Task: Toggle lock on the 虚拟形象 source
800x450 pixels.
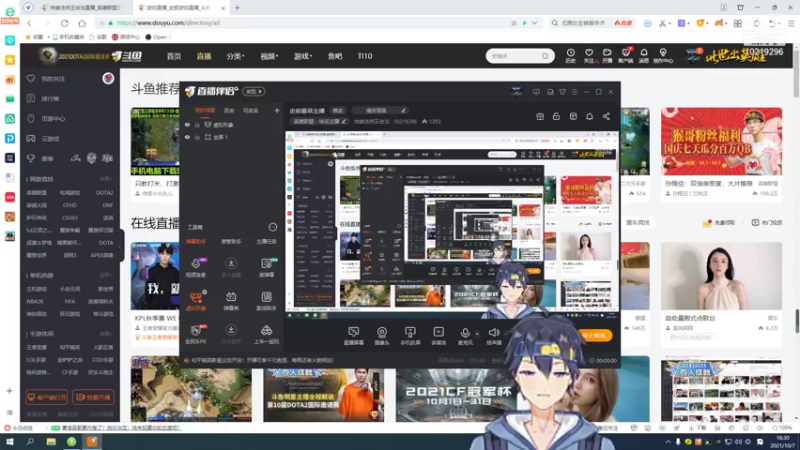Action: click(x=197, y=125)
